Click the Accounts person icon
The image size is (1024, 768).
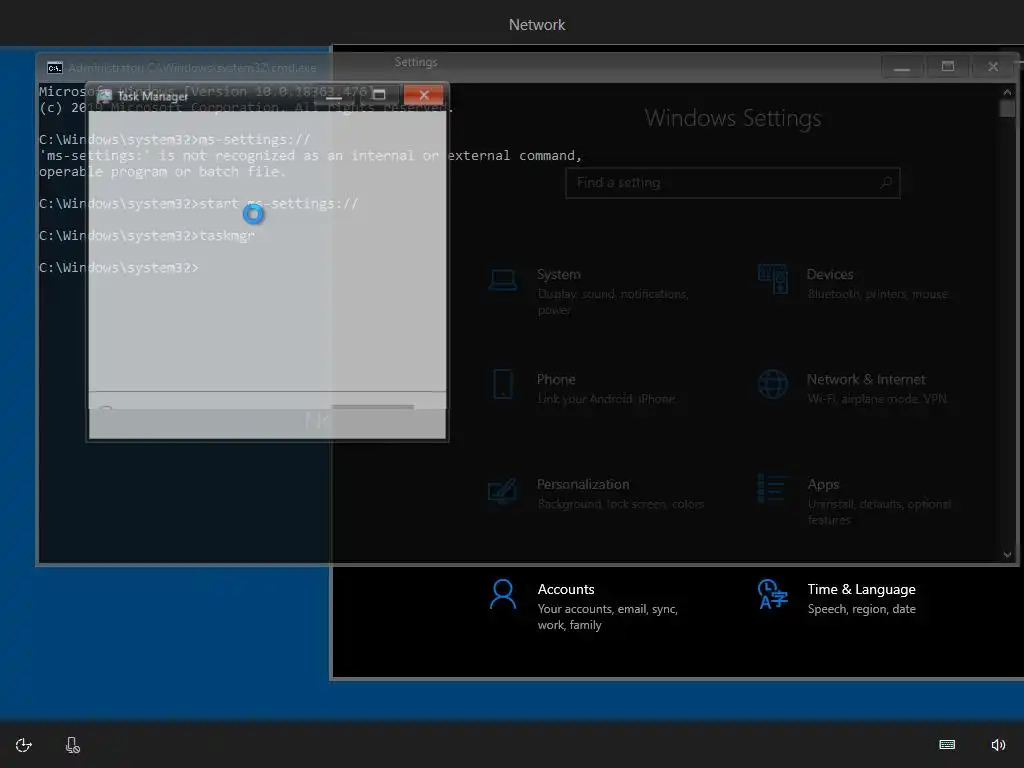pos(503,594)
